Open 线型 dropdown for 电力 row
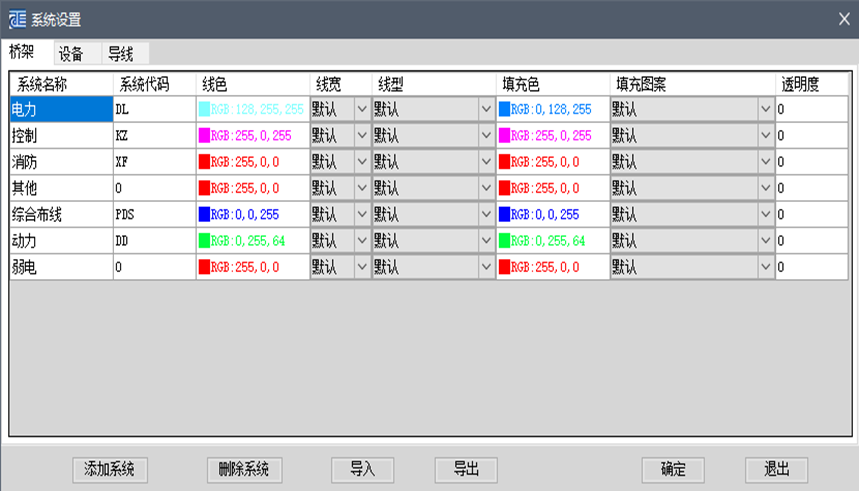Viewport: 859px width, 491px height. [x=486, y=109]
